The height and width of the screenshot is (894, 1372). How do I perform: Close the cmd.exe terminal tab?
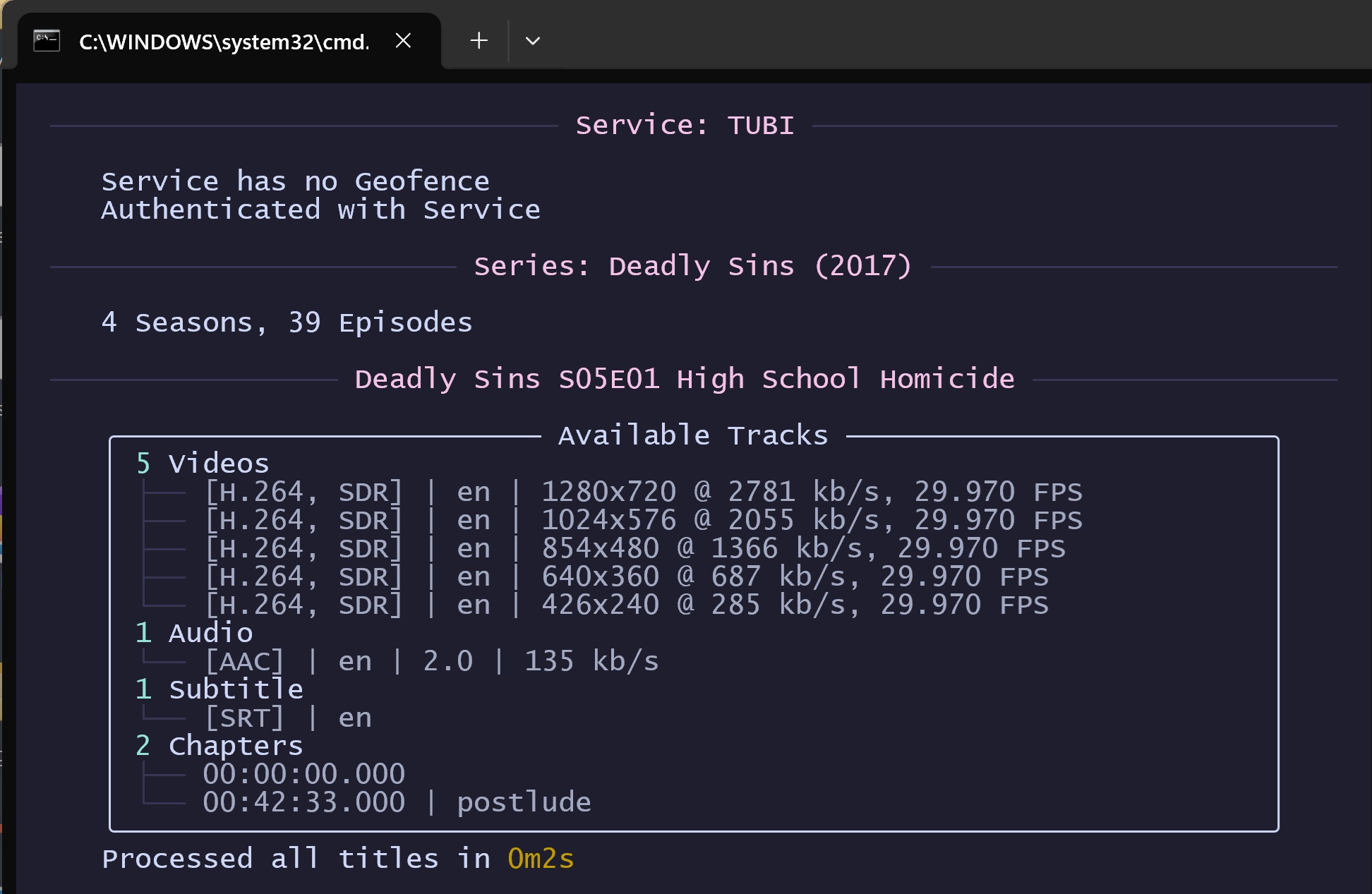[x=403, y=41]
